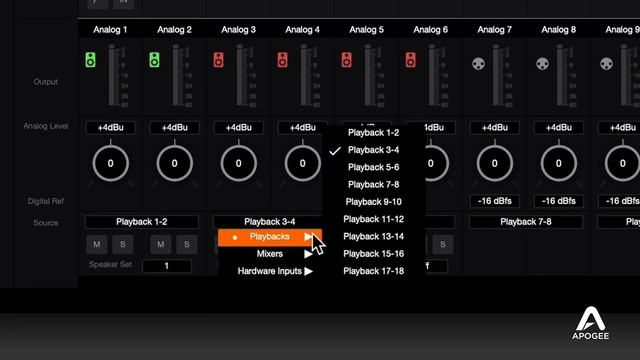
Task: Open Analog 1 +4dBu level dropdown
Action: pyautogui.click(x=111, y=128)
